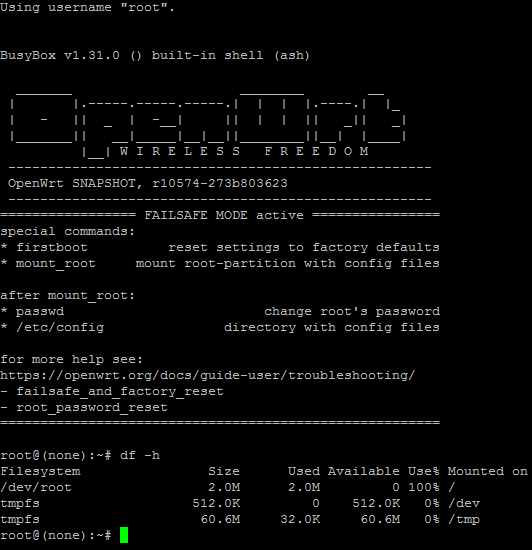Click the /tmp mount point
This screenshot has width=532, height=550.
[x=464, y=519]
